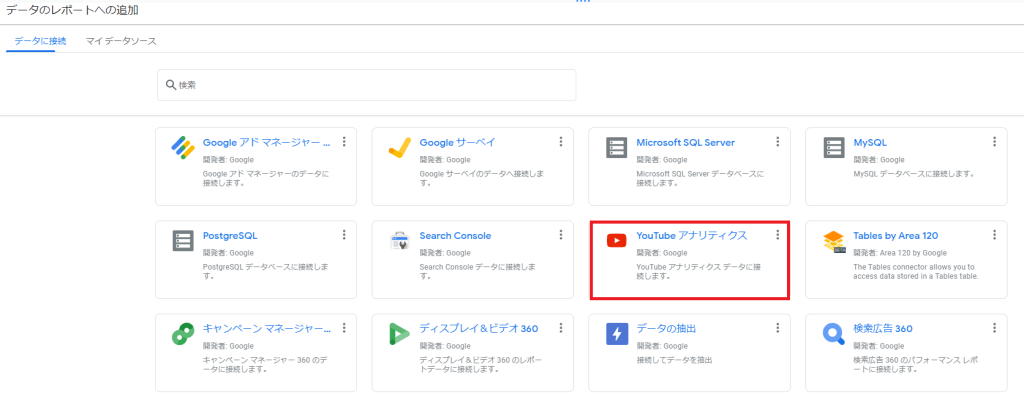Open the Microsoft SQL Server connector title
1024x397 pixels.
click(x=686, y=142)
